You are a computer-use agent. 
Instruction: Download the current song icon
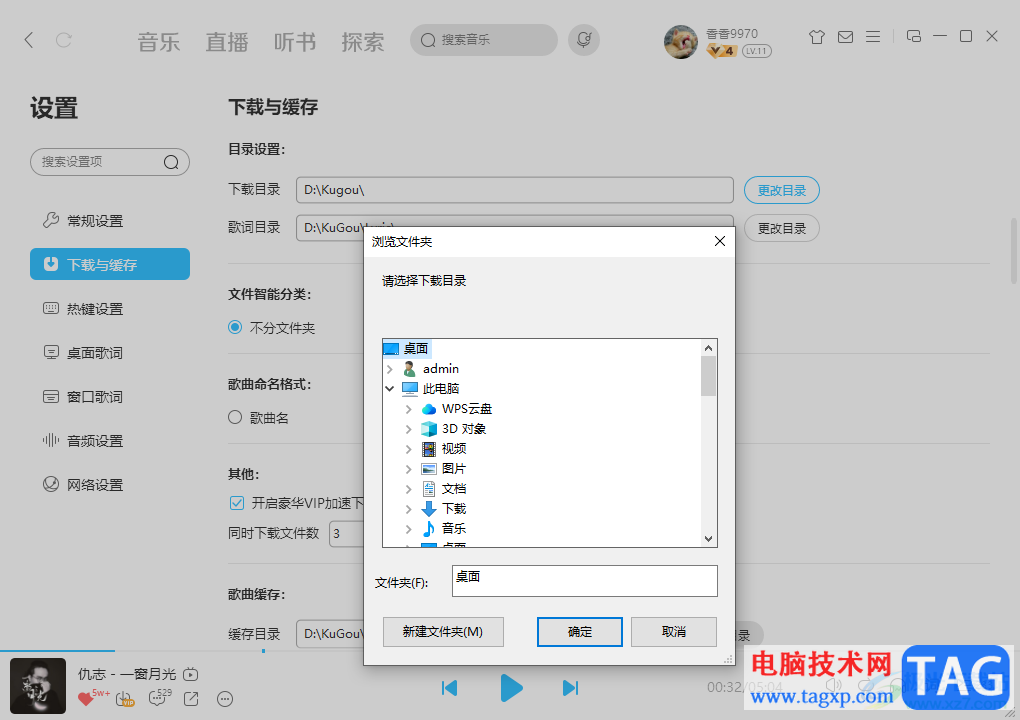point(124,699)
